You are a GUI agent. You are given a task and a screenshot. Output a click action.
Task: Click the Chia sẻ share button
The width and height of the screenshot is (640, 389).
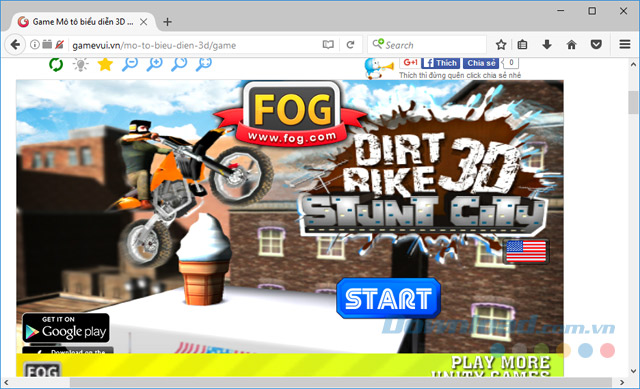pyautogui.click(x=481, y=63)
